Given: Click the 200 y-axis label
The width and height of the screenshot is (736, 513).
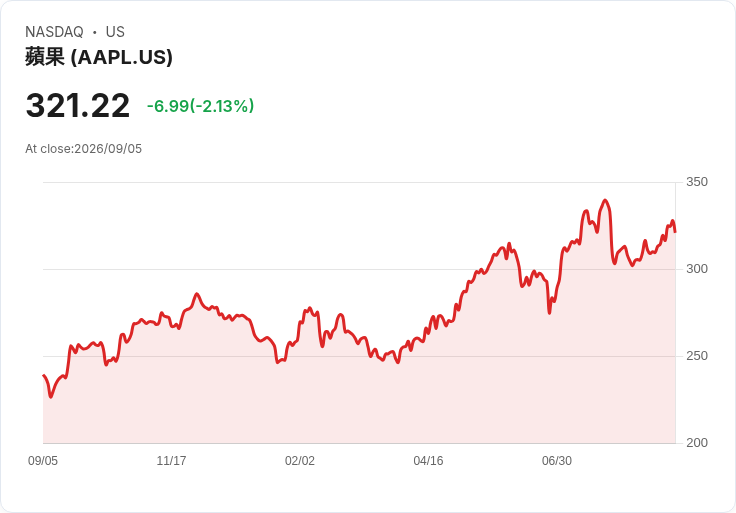Looking at the screenshot, I should tap(697, 443).
